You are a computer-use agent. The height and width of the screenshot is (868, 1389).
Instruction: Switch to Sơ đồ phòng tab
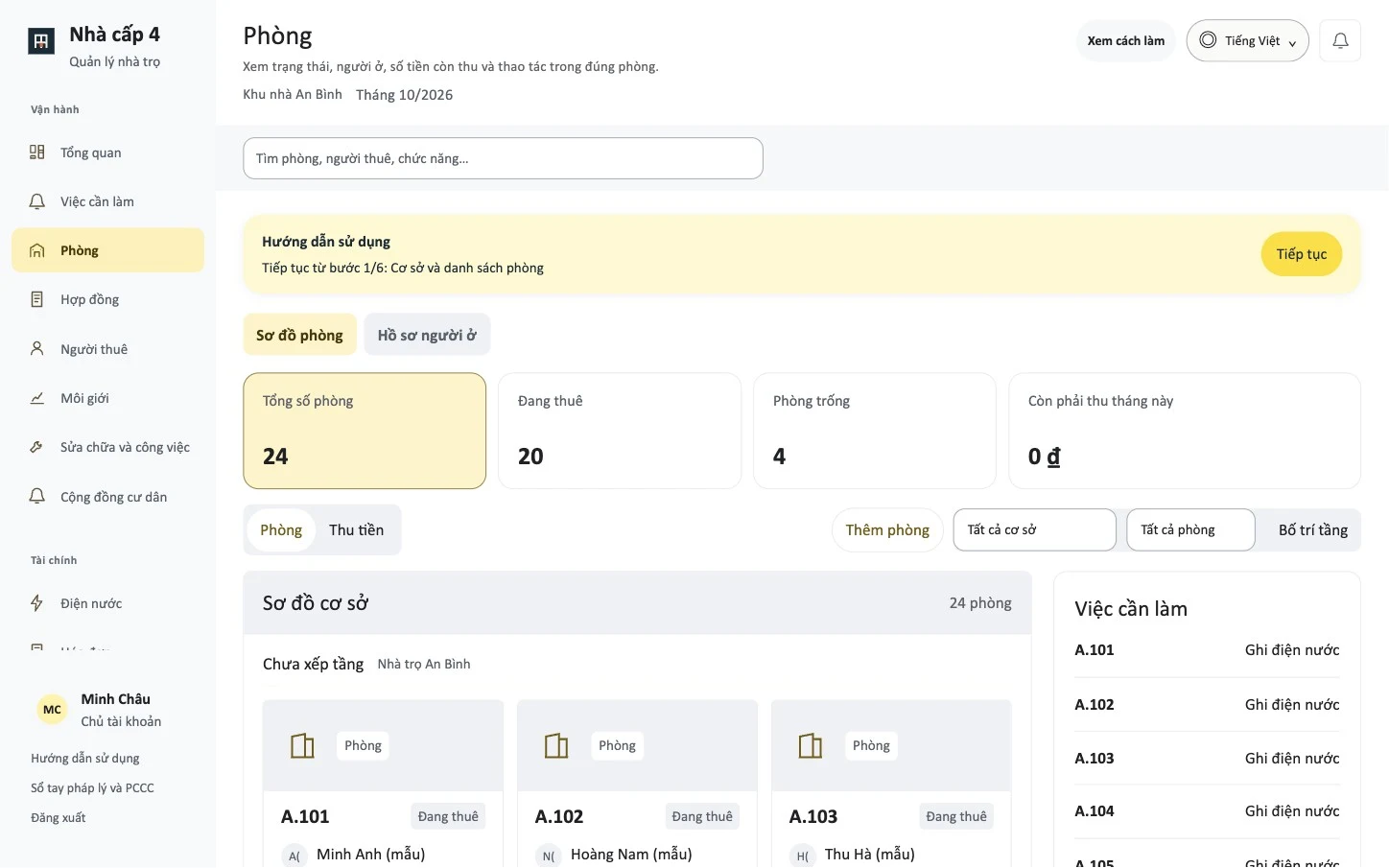299,335
